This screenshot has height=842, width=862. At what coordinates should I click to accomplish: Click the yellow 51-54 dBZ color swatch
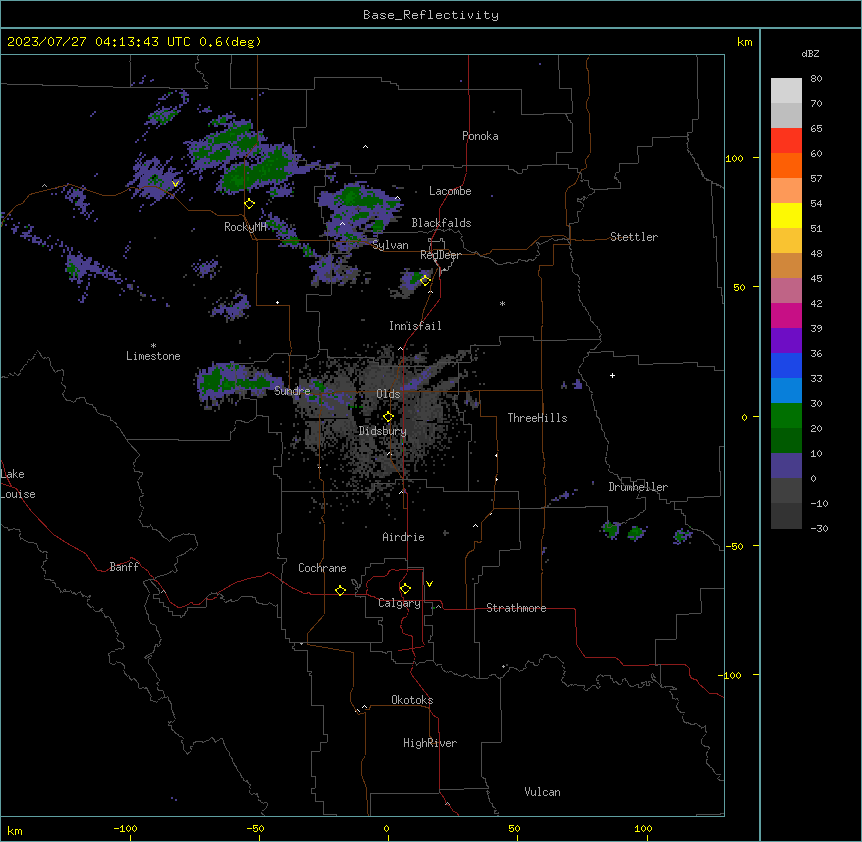[786, 215]
